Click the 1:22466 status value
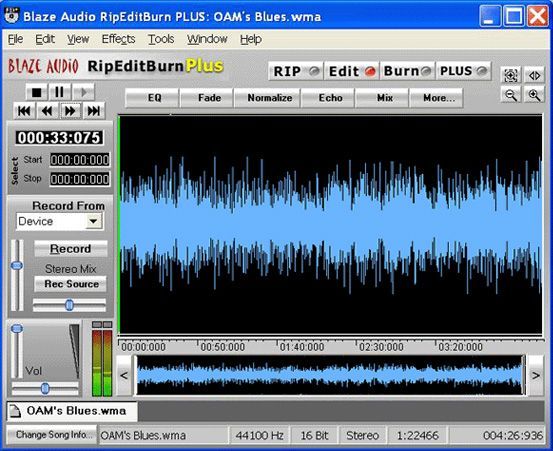553x451 pixels. [418, 435]
